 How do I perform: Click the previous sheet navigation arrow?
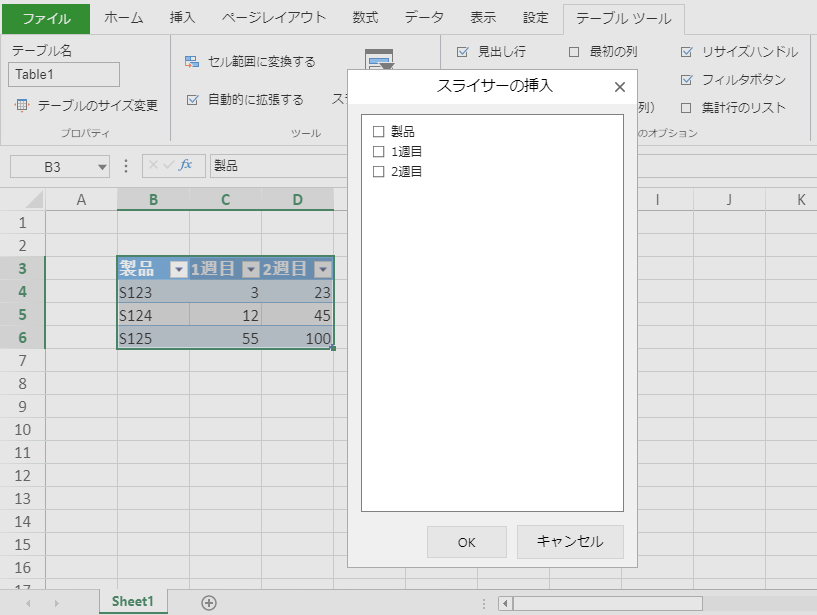click(29, 603)
